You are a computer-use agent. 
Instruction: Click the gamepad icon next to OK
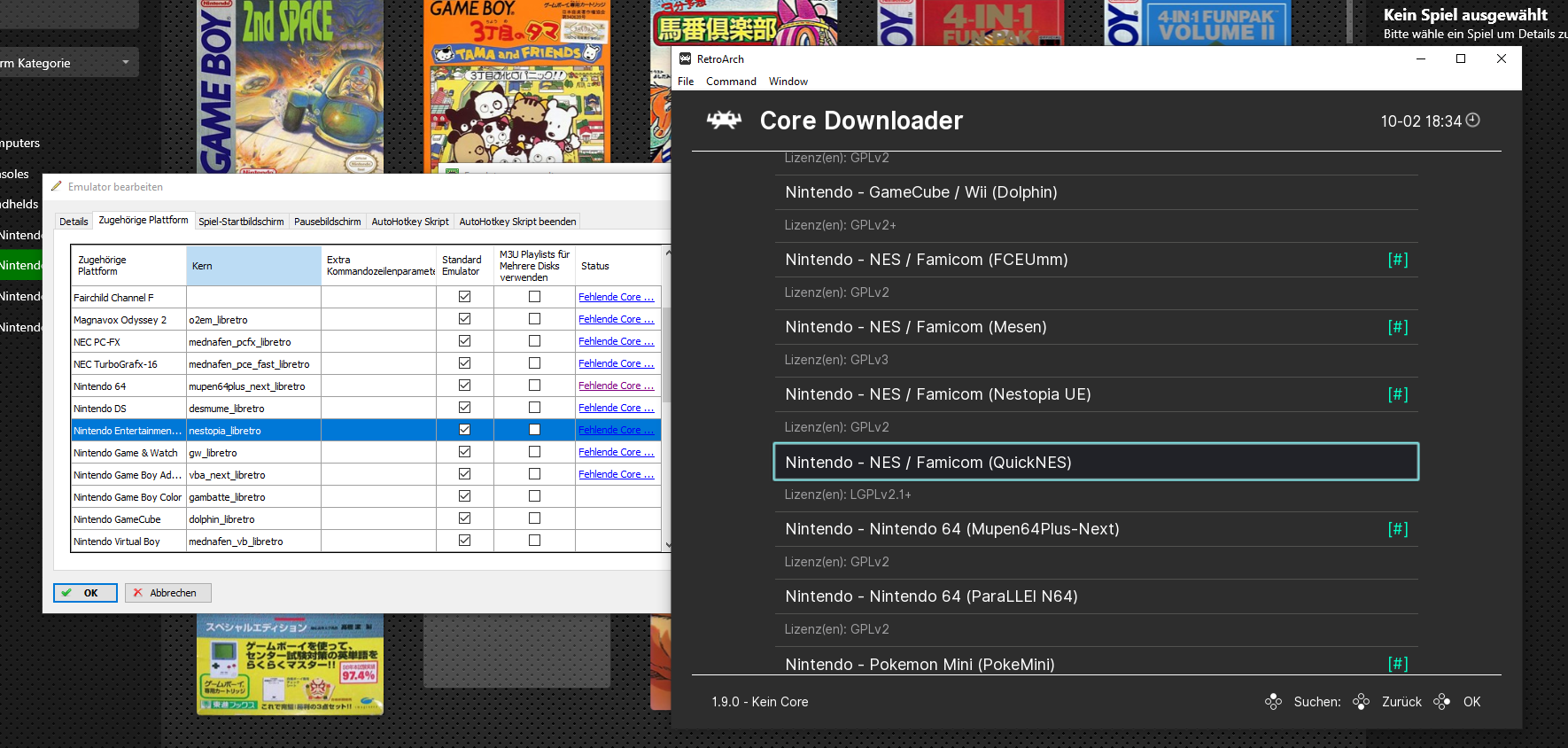[1442, 701]
